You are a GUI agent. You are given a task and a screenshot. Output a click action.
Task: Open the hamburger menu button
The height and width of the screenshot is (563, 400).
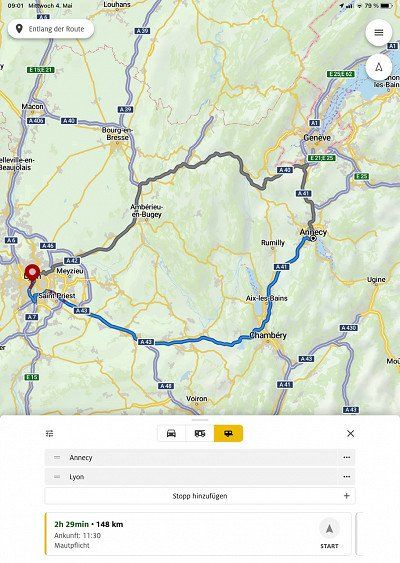(379, 33)
